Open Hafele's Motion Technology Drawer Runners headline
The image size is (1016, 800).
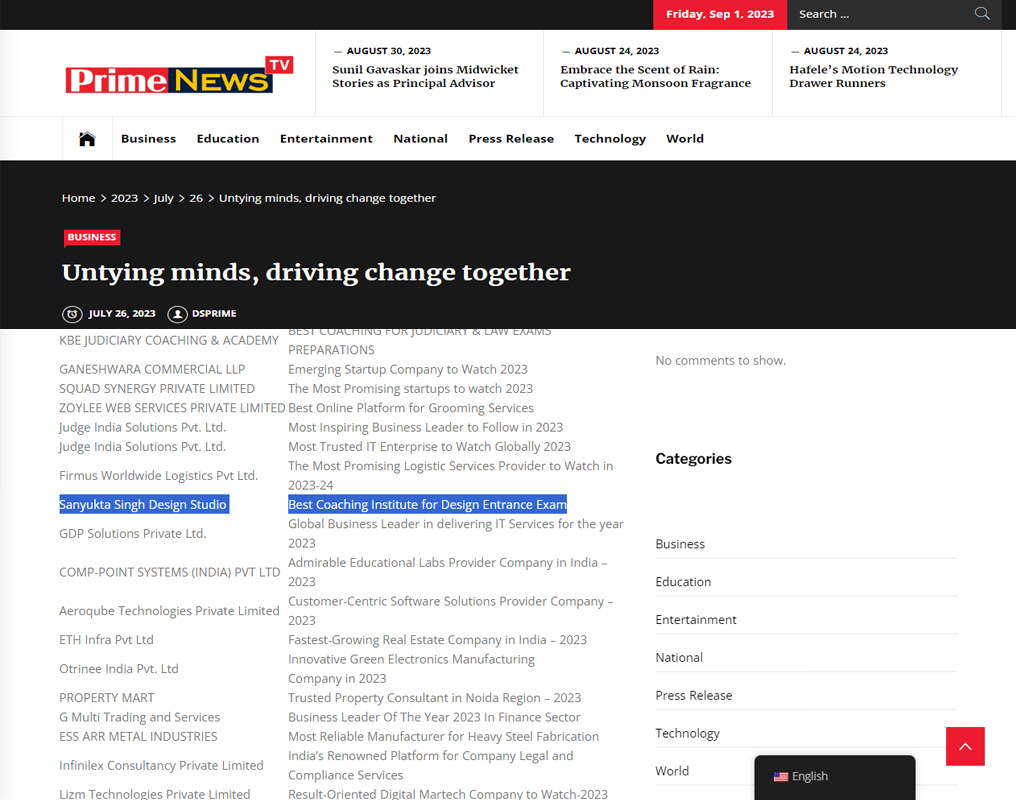pyautogui.click(x=873, y=76)
